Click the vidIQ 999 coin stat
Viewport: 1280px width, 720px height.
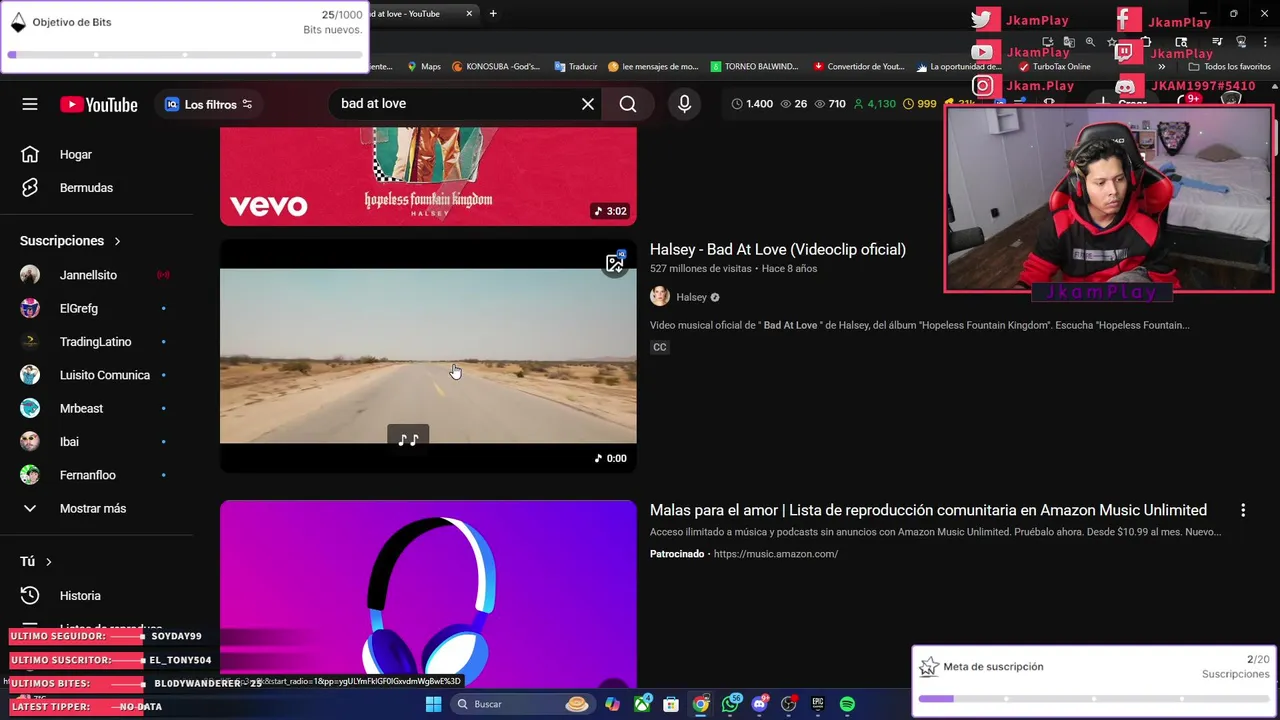(x=919, y=104)
